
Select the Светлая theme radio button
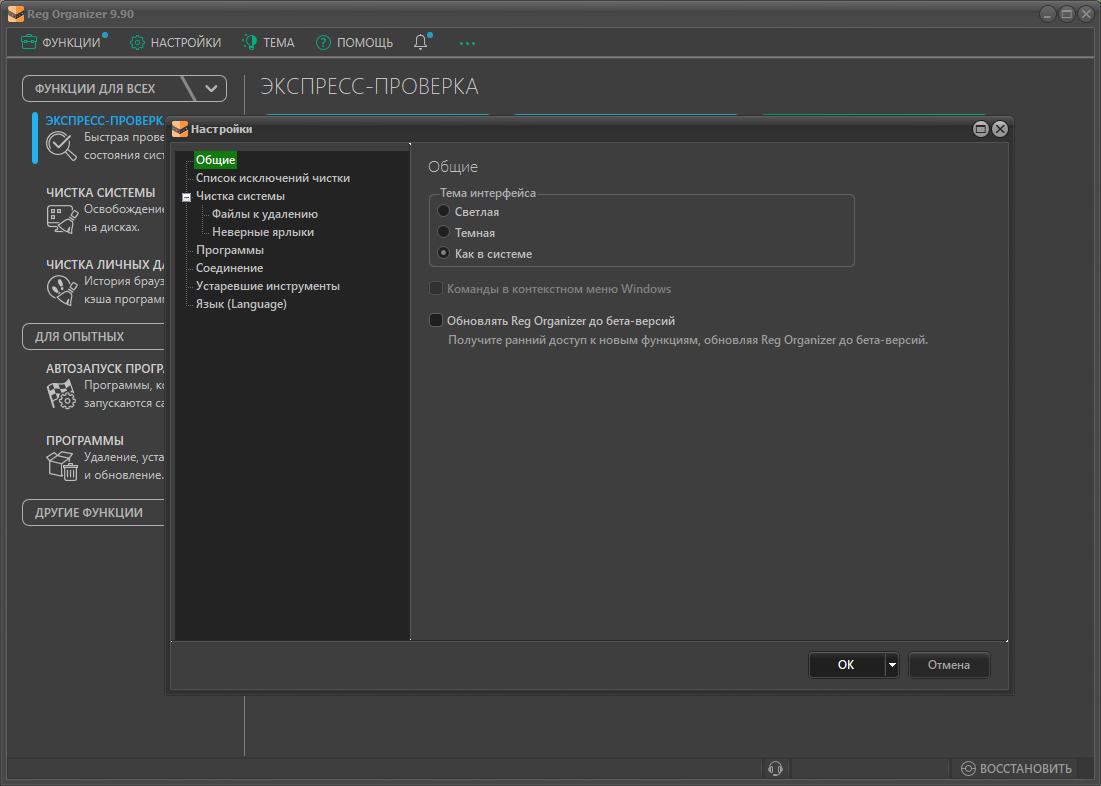pos(444,212)
